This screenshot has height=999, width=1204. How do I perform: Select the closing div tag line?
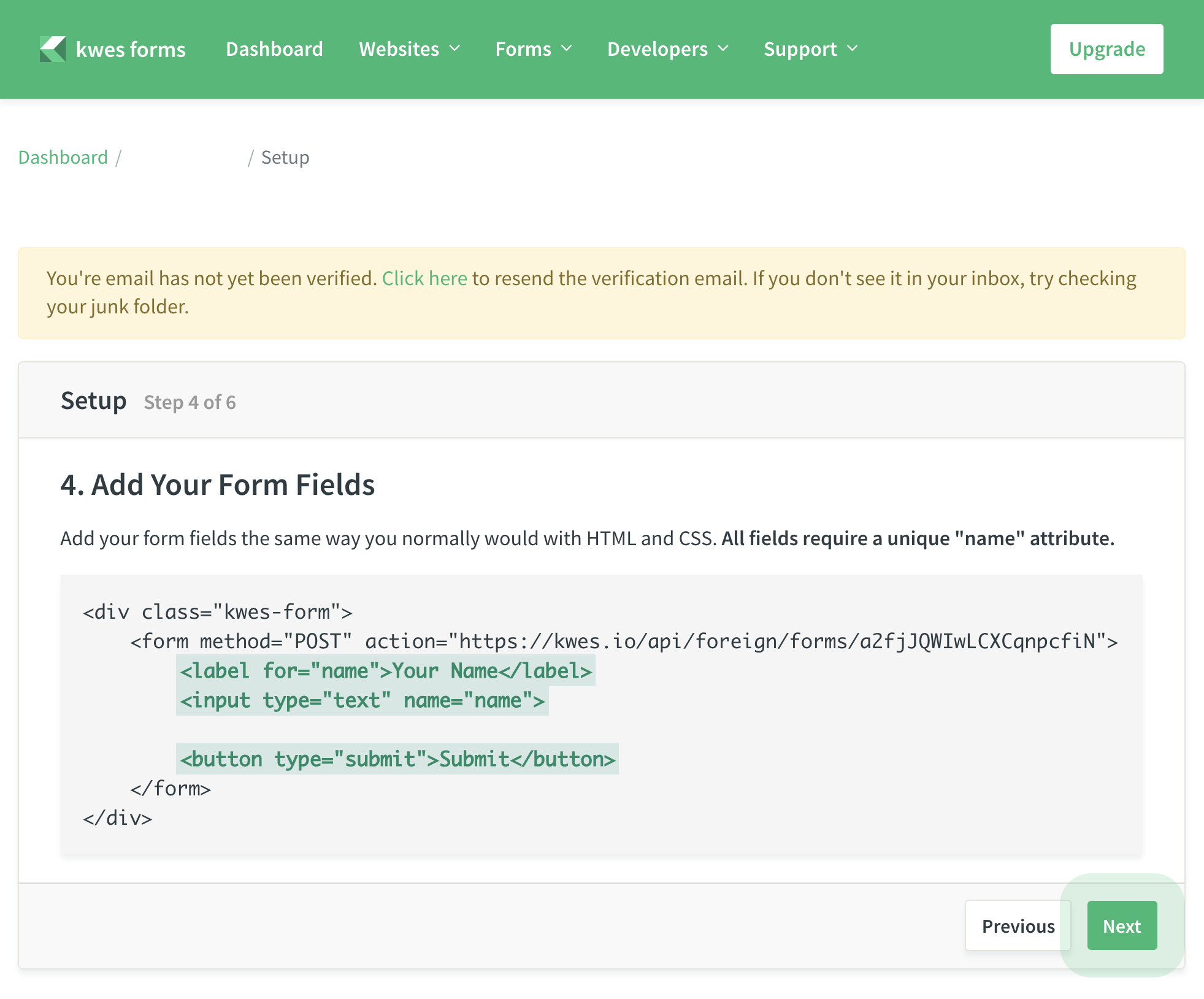tap(118, 818)
